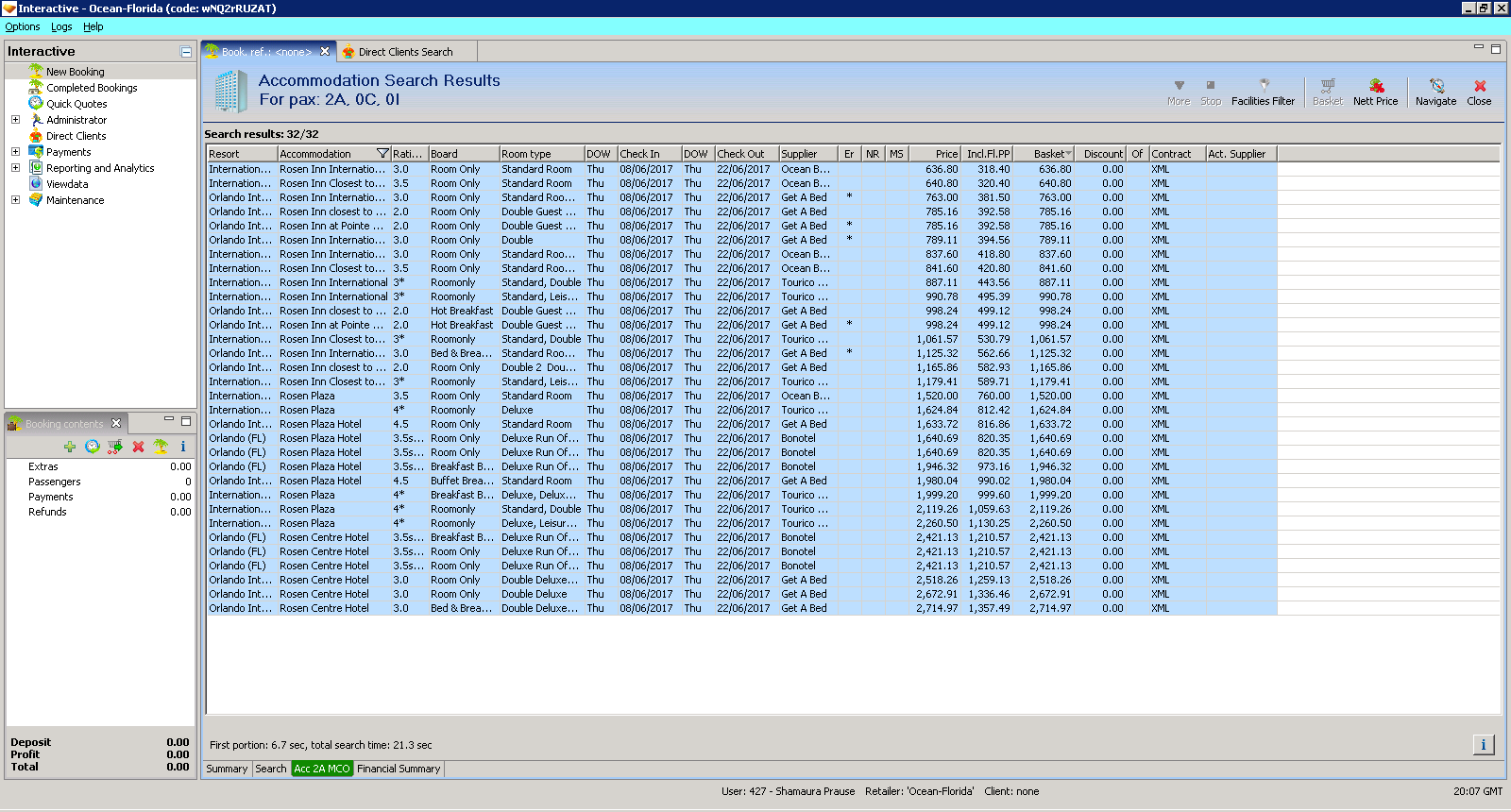
Task: Click the Passengers row in Booking contents
Action: [x=101, y=482]
